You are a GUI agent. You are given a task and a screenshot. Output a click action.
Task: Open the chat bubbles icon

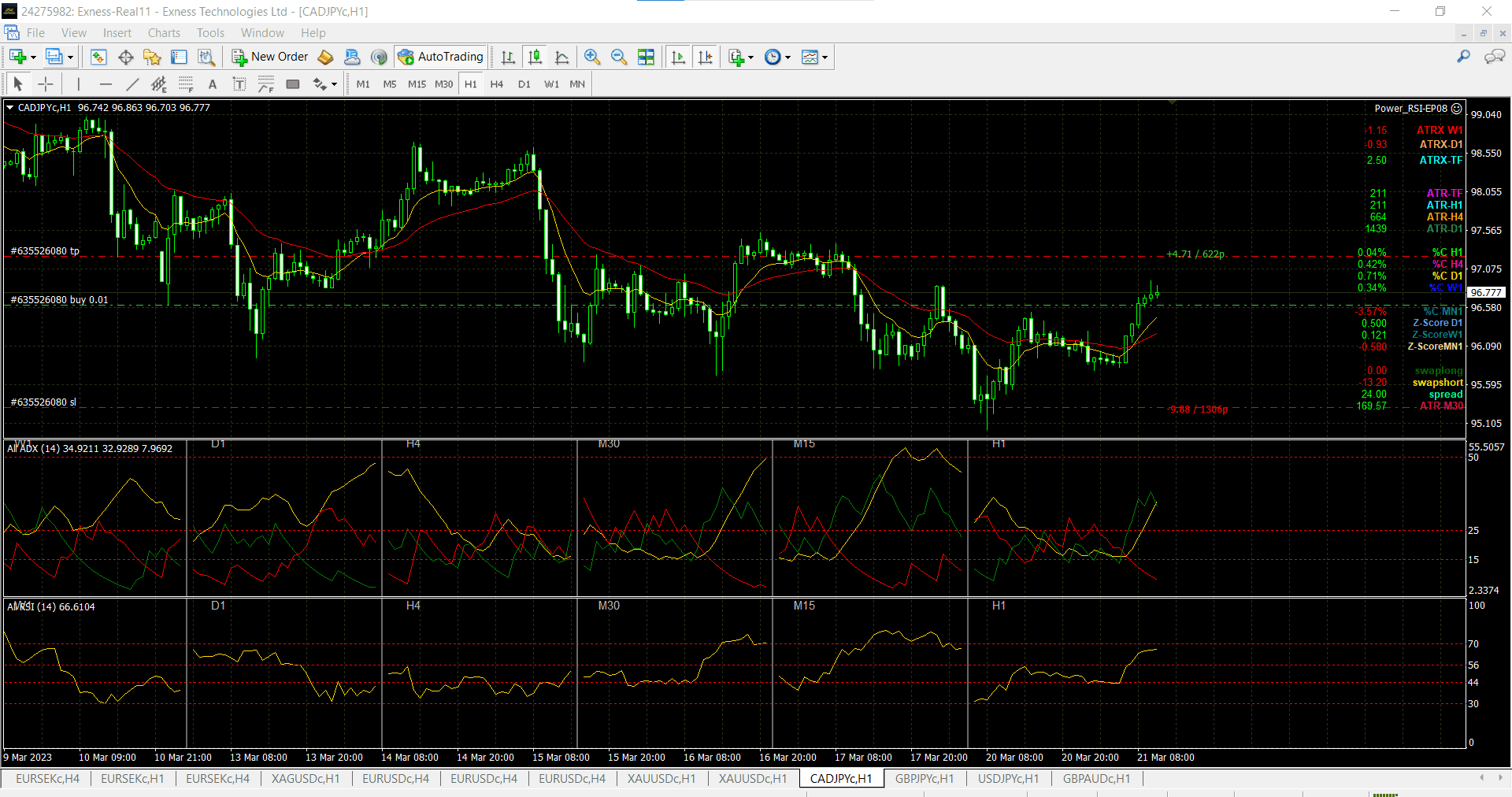[x=1494, y=57]
